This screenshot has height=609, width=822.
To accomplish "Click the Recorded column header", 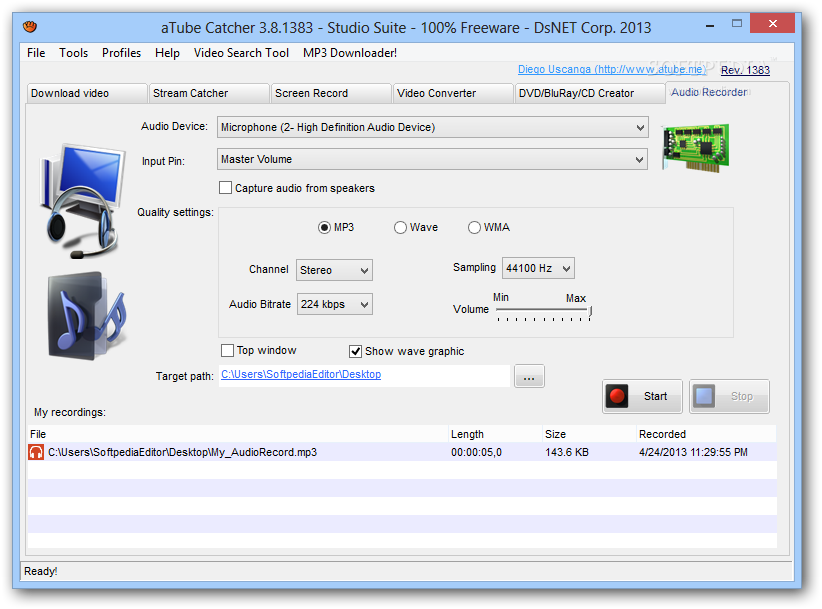I will click(x=707, y=434).
